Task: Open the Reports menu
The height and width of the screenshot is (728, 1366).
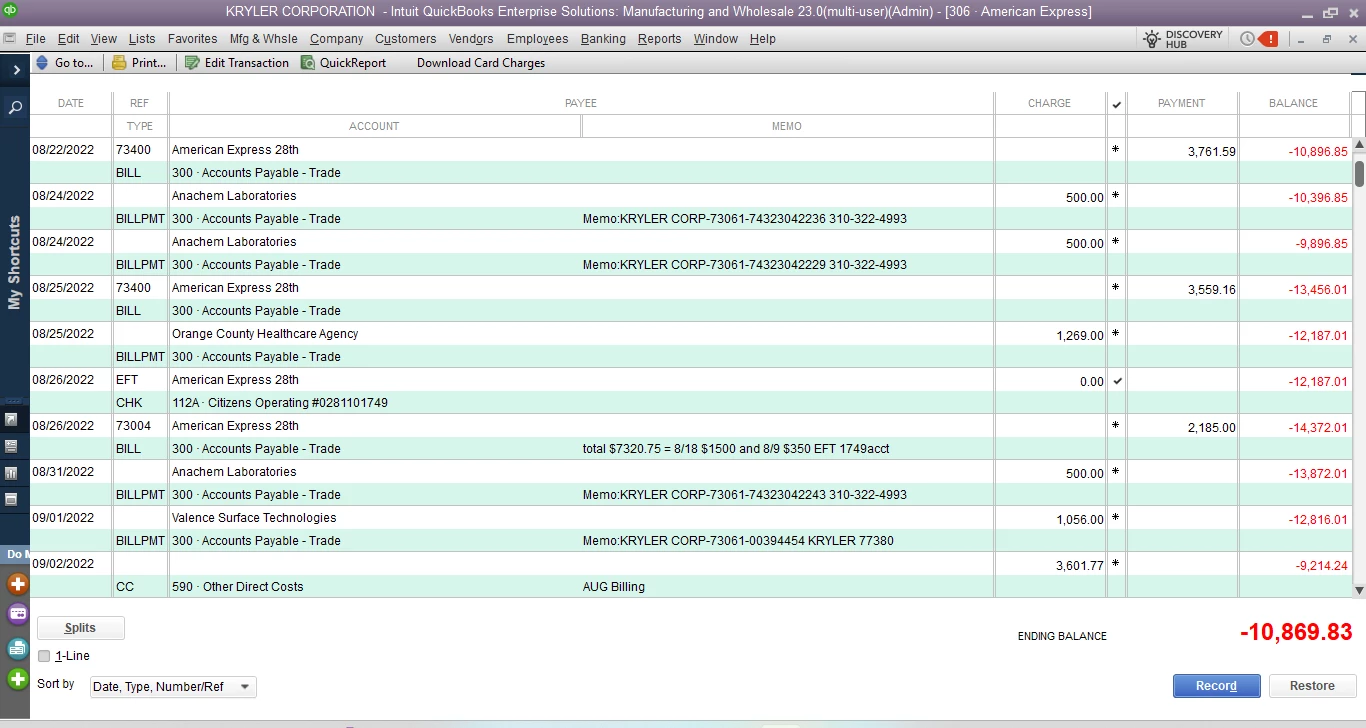Action: tap(659, 39)
